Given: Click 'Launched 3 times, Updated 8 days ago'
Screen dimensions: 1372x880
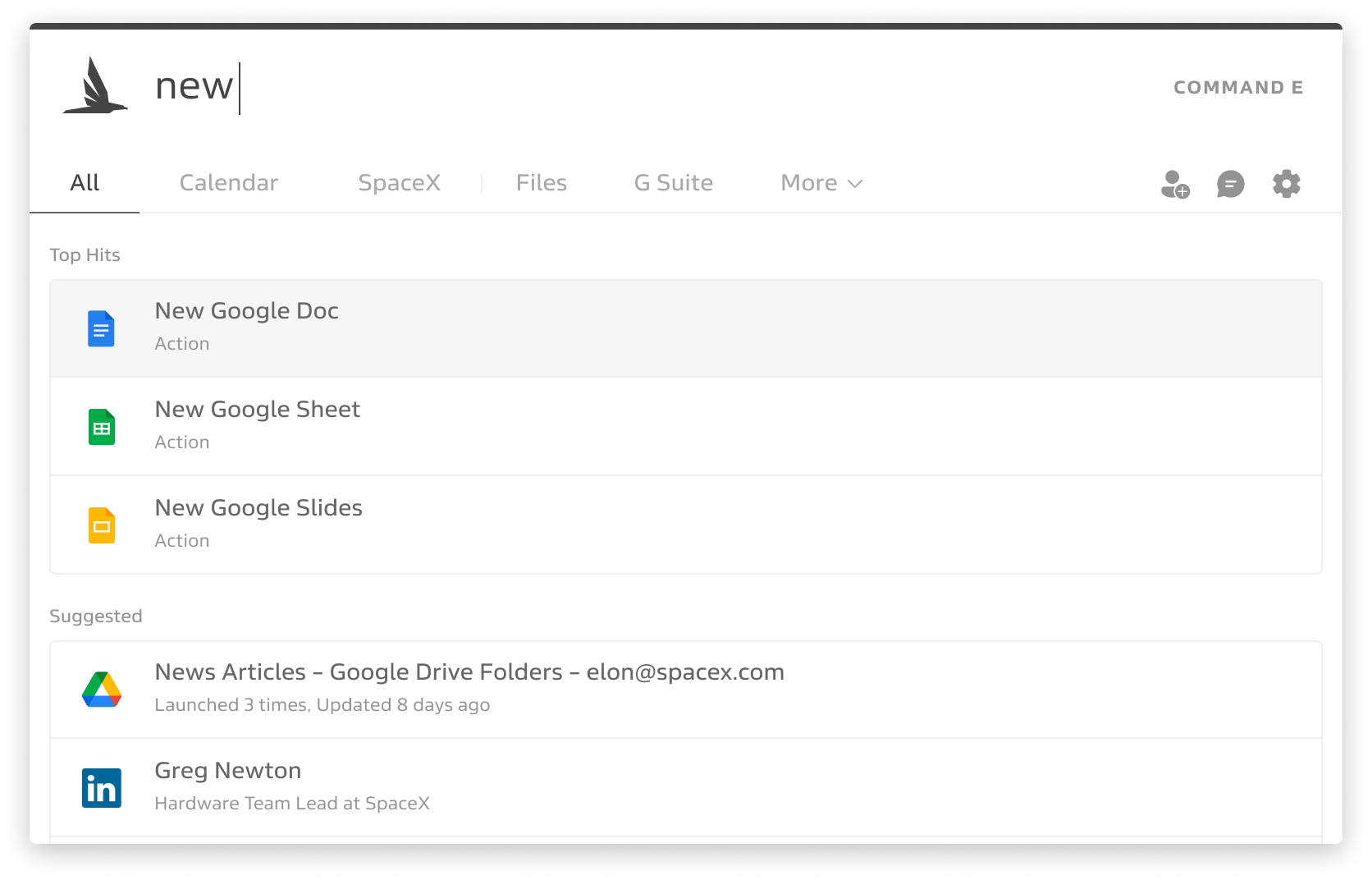Looking at the screenshot, I should (x=322, y=705).
